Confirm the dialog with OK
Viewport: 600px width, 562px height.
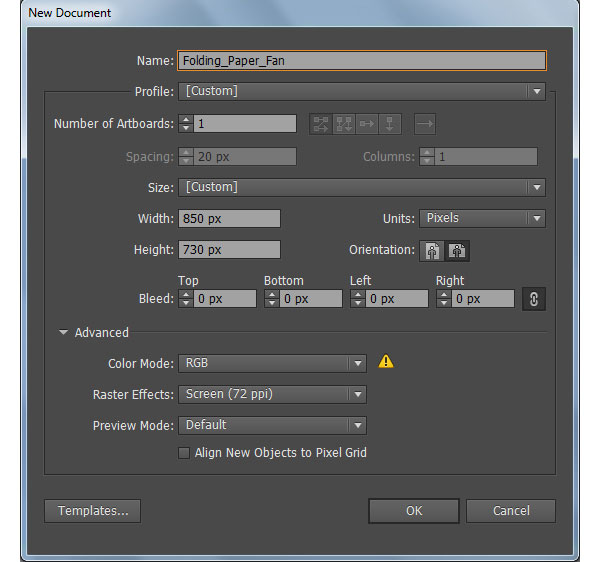pos(414,511)
